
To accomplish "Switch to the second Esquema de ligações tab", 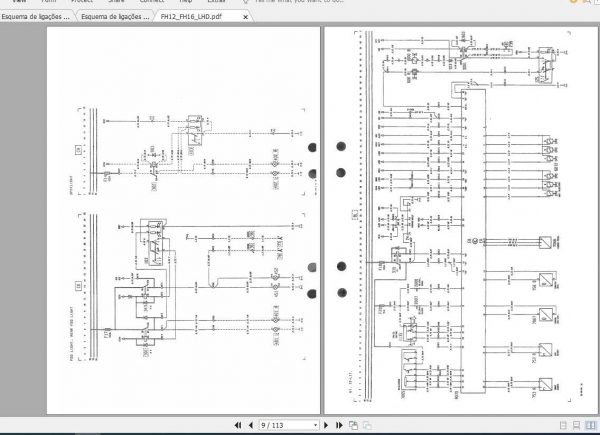I will click(x=115, y=17).
